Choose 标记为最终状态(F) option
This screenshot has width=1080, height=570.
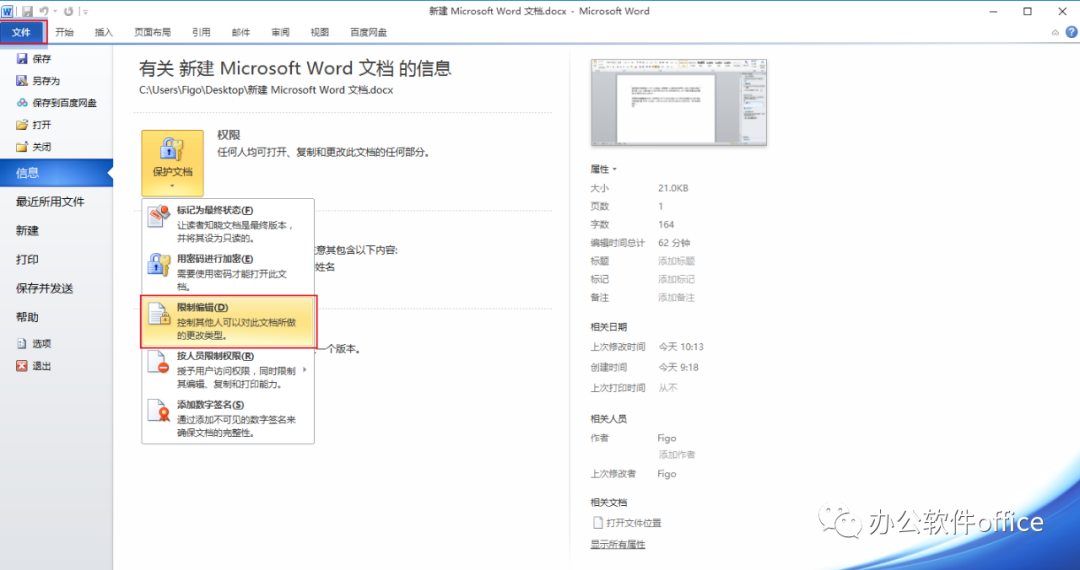click(228, 224)
